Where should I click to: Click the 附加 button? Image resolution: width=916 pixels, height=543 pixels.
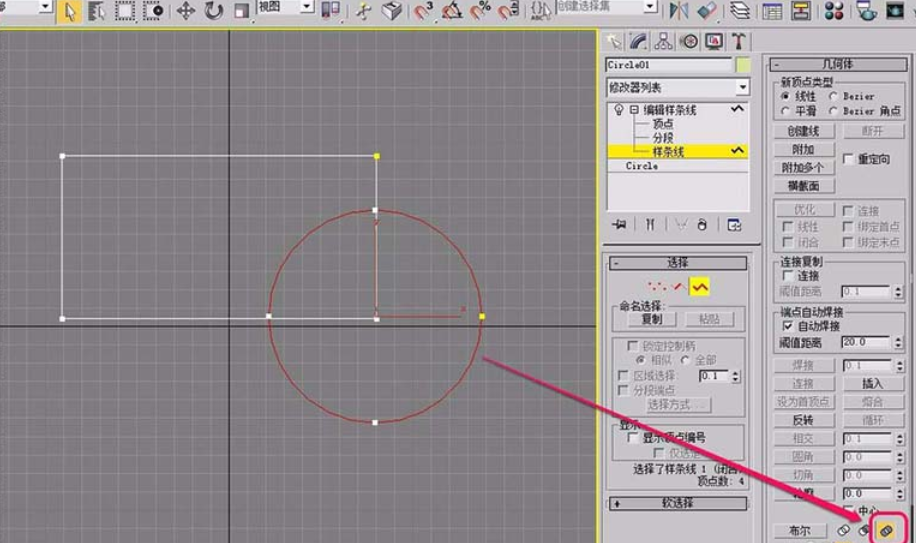802,149
